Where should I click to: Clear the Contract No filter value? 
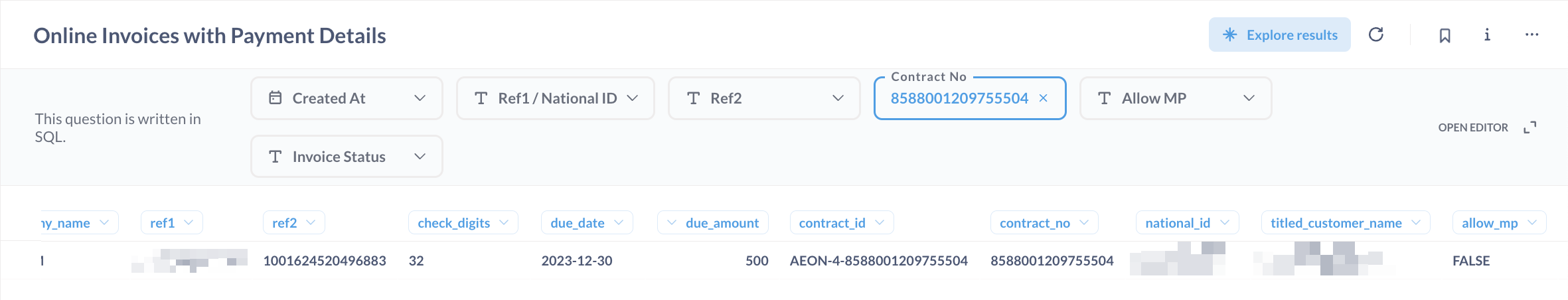1044,98
